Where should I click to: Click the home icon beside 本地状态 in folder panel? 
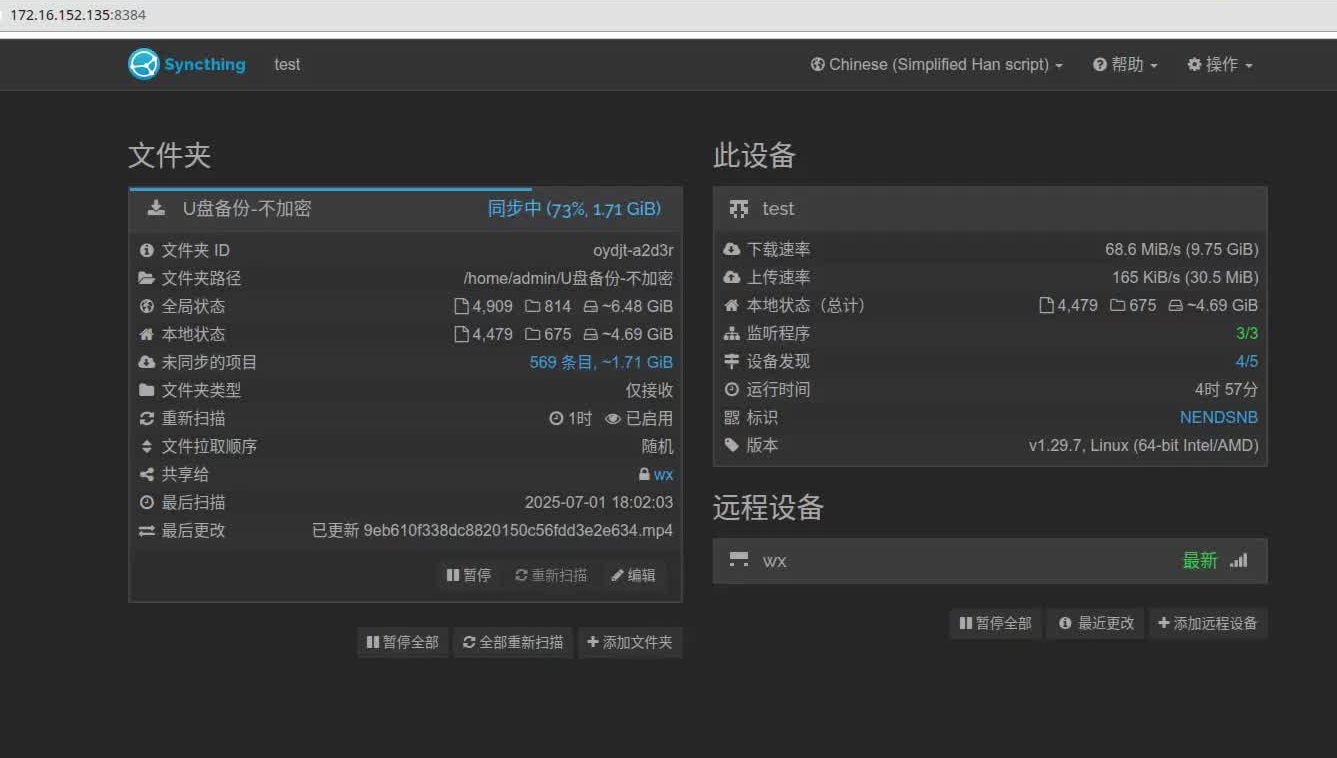click(x=147, y=334)
